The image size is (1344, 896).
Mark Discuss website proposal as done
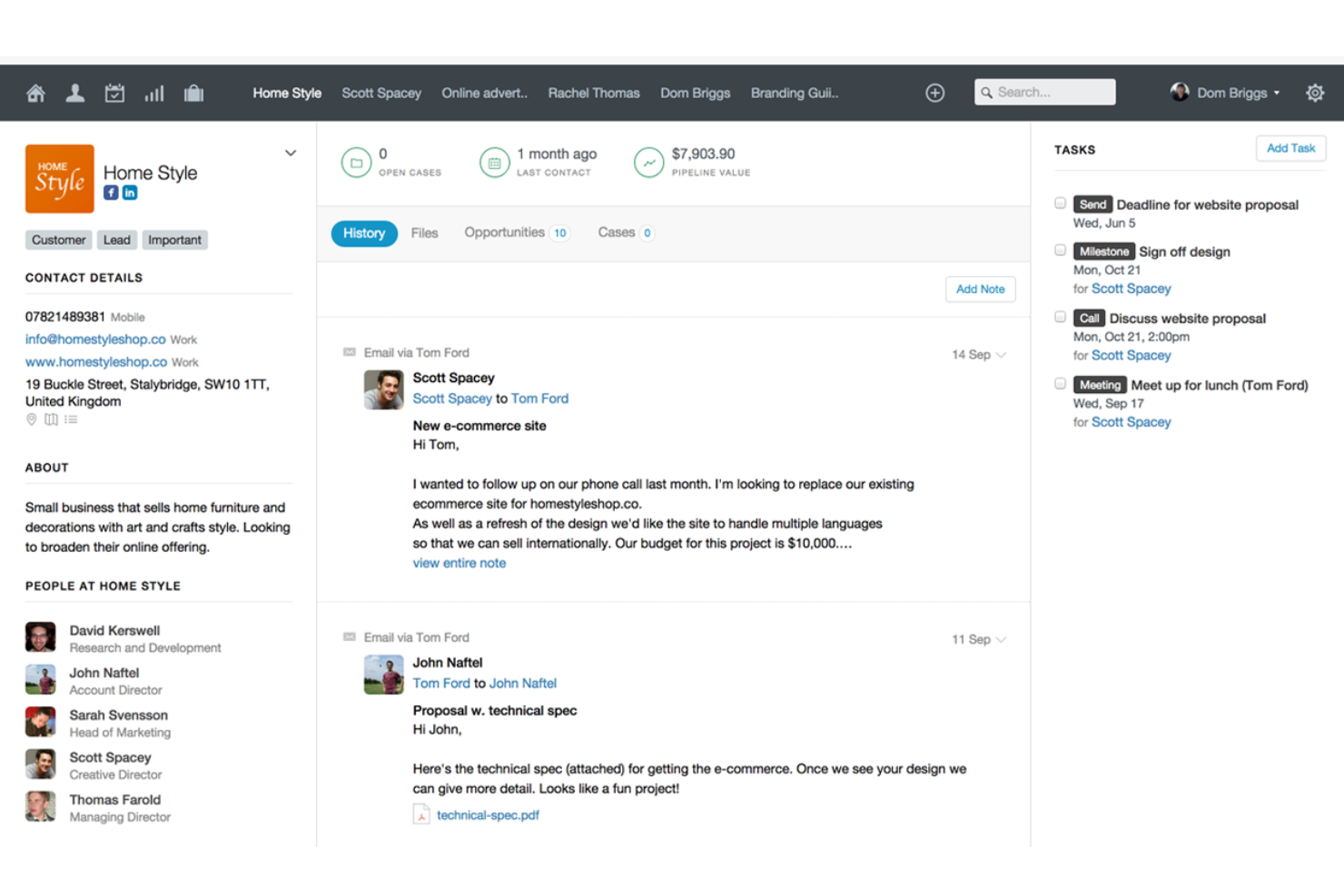point(1060,317)
